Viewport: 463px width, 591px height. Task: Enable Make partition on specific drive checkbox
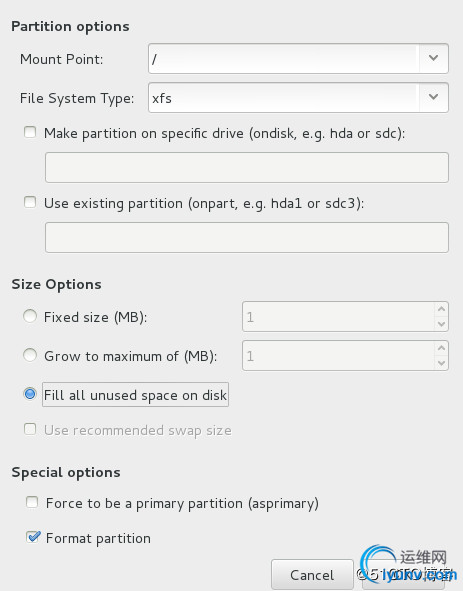(x=30, y=132)
